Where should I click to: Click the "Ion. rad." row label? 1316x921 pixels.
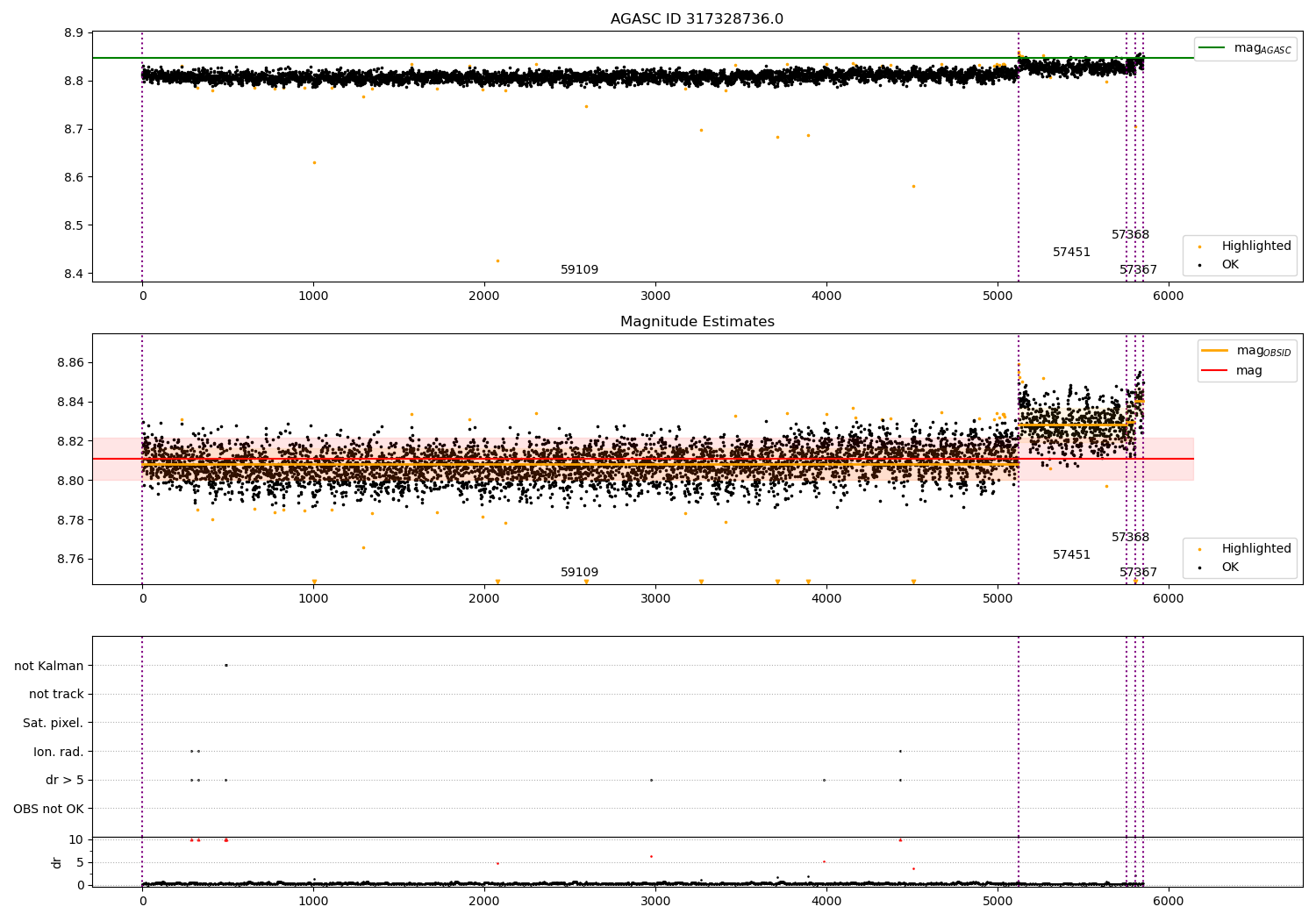tap(59, 752)
